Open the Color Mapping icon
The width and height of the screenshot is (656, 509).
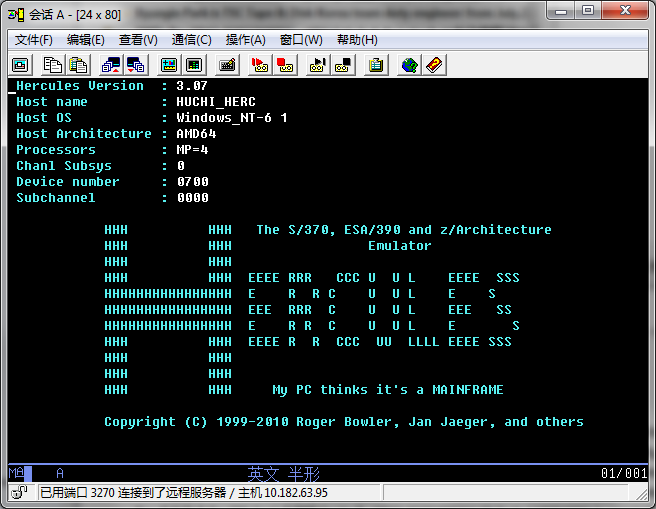pyautogui.click(x=194, y=65)
